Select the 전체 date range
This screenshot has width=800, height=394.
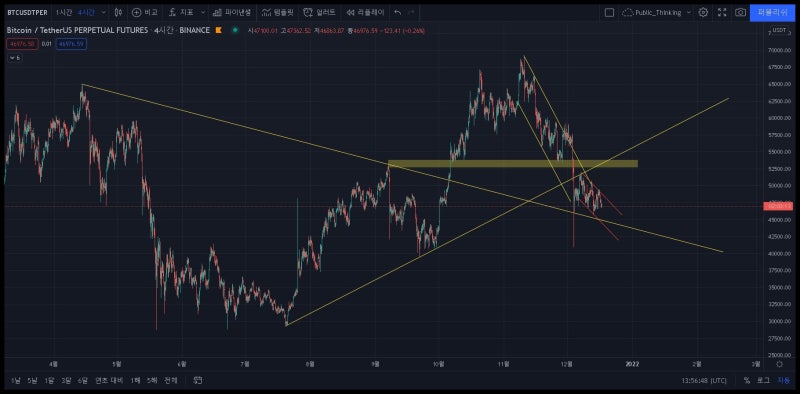(171, 380)
